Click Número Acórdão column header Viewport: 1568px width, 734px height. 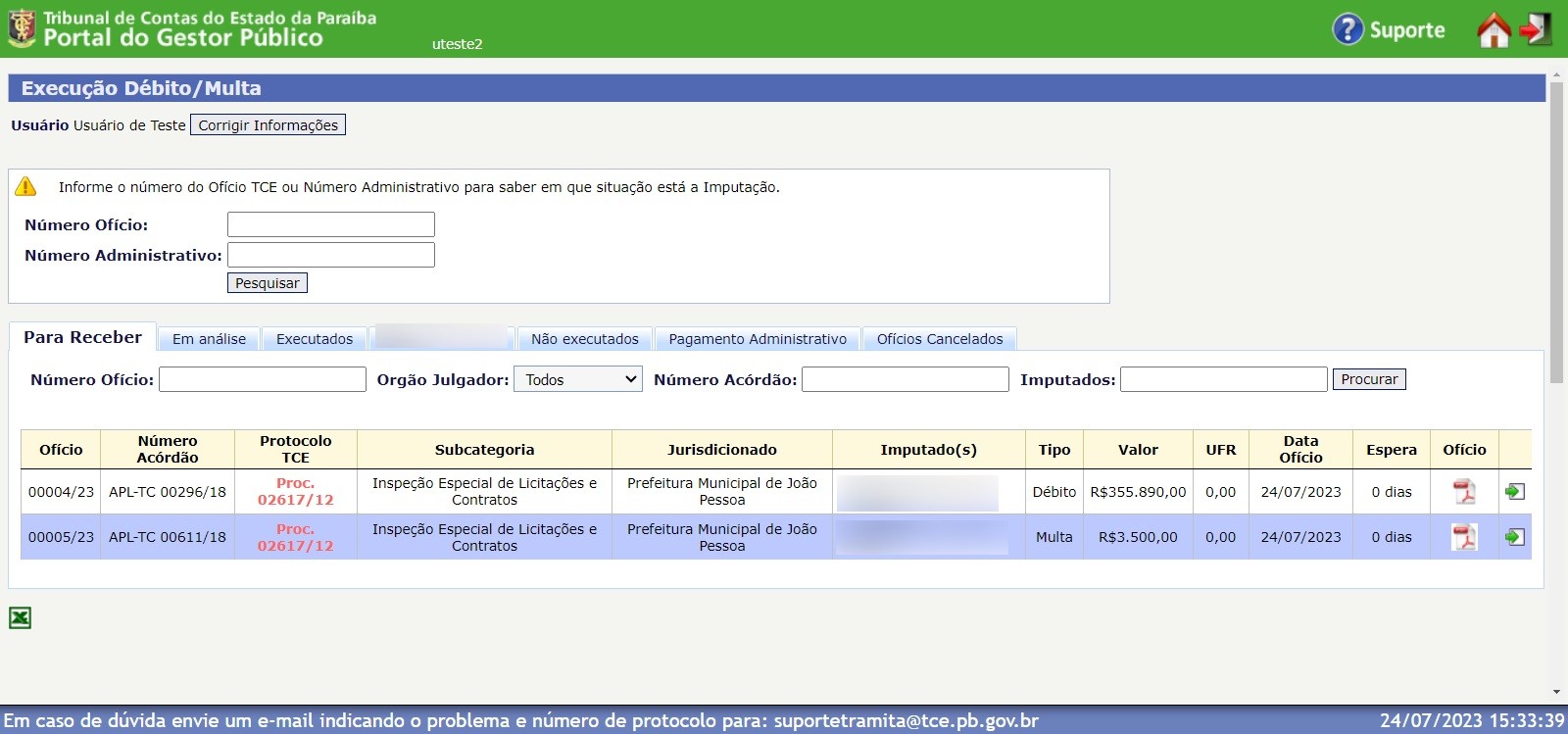(x=168, y=450)
